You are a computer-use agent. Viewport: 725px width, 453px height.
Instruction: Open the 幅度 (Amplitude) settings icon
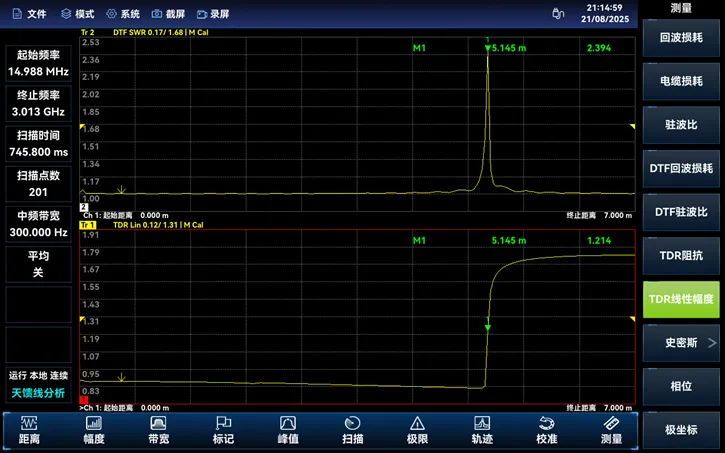tap(94, 424)
